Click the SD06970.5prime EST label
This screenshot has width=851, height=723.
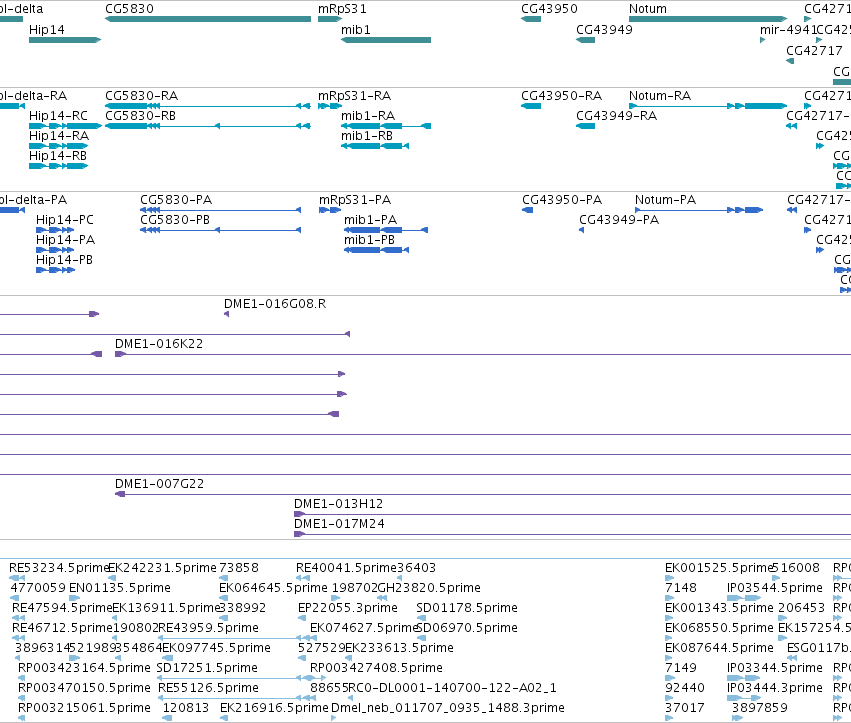467,628
